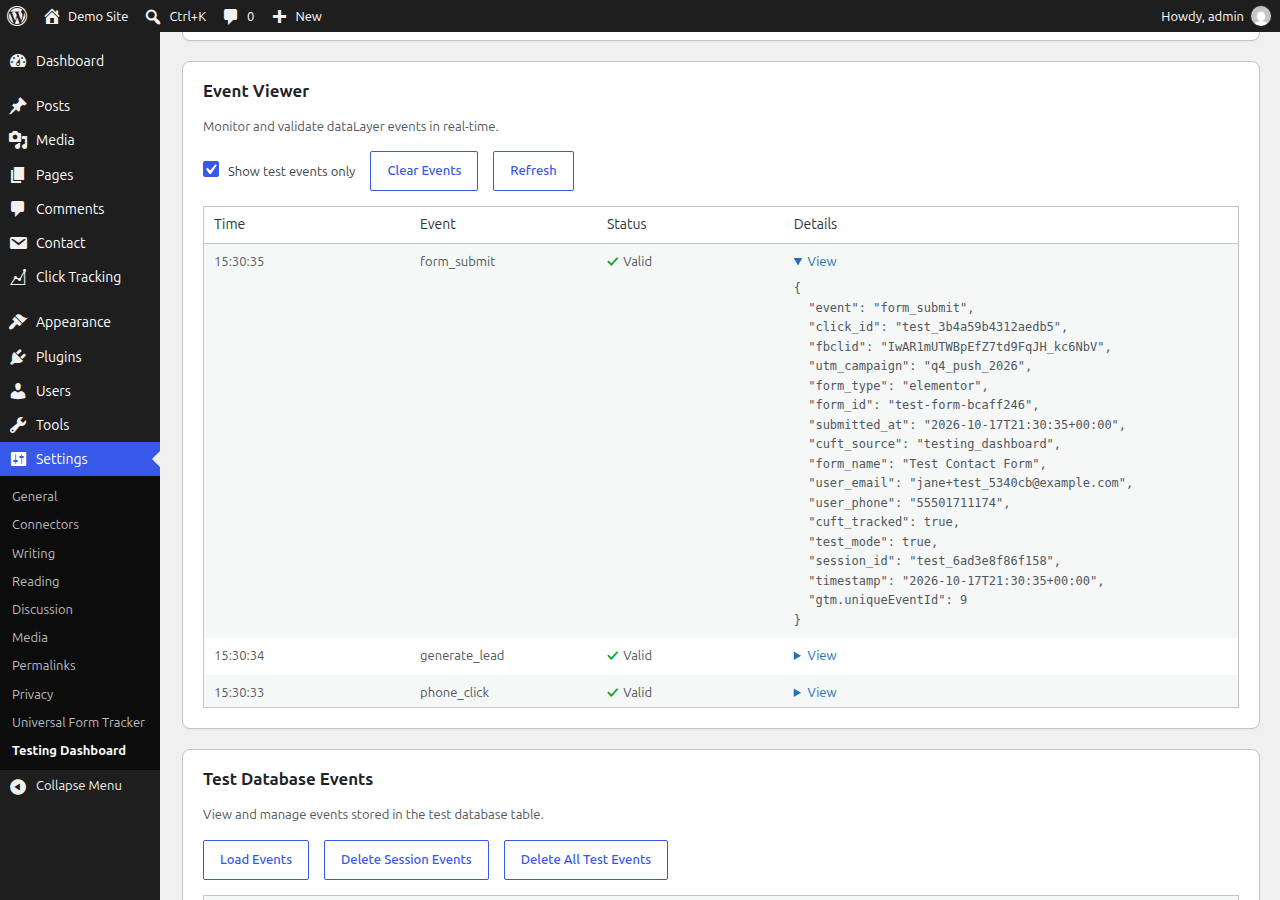Open the Privacy settings page
The height and width of the screenshot is (900, 1280).
[33, 694]
